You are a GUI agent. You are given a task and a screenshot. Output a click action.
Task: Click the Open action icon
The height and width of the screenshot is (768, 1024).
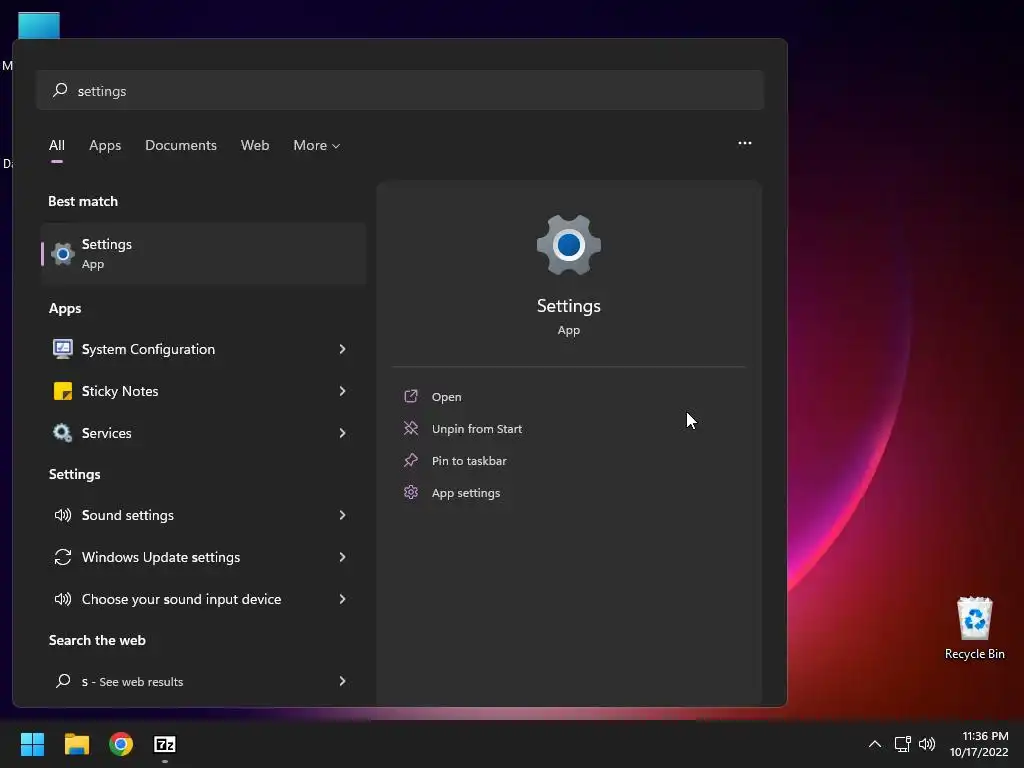click(411, 396)
